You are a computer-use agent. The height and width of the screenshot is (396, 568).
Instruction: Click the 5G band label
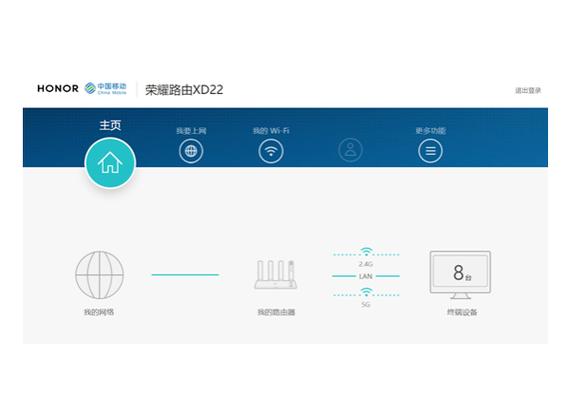pyautogui.click(x=366, y=304)
